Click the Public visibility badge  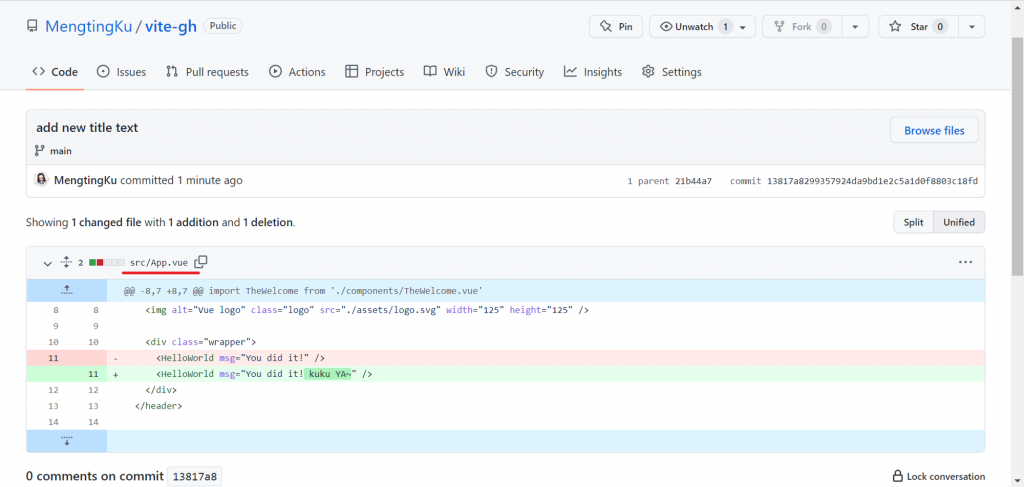tap(223, 26)
